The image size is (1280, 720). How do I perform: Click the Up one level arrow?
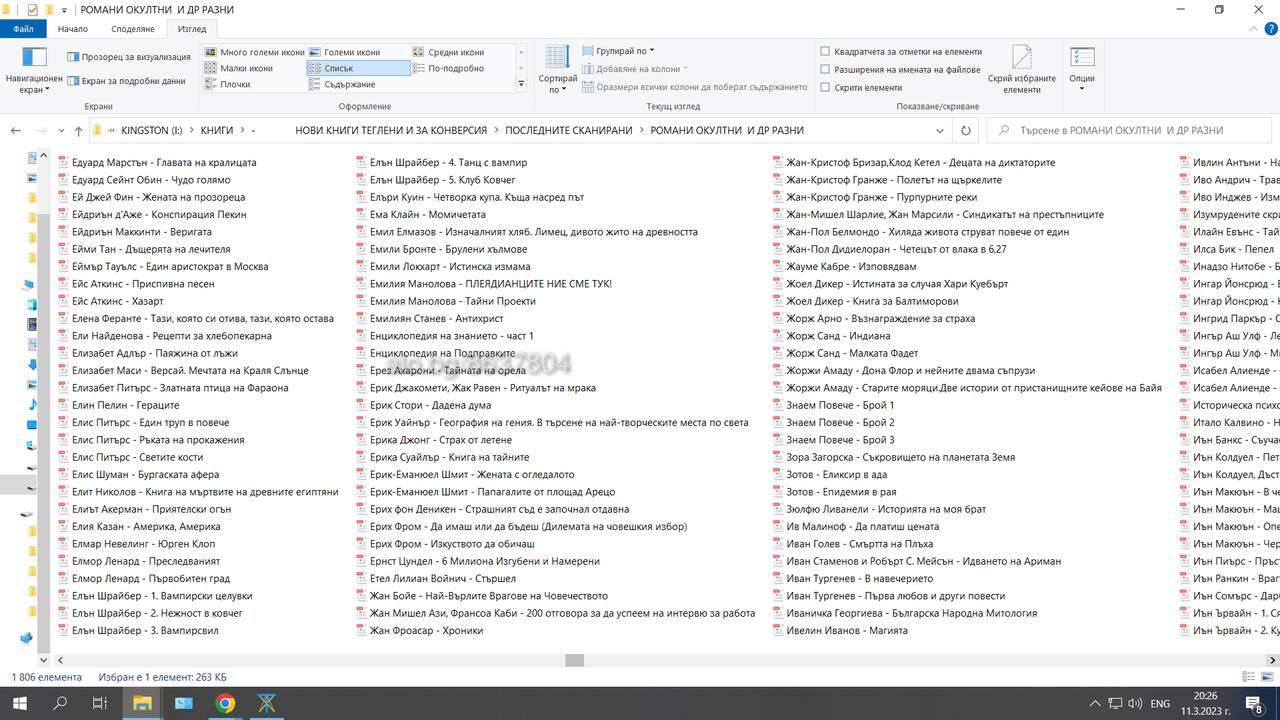(78, 131)
